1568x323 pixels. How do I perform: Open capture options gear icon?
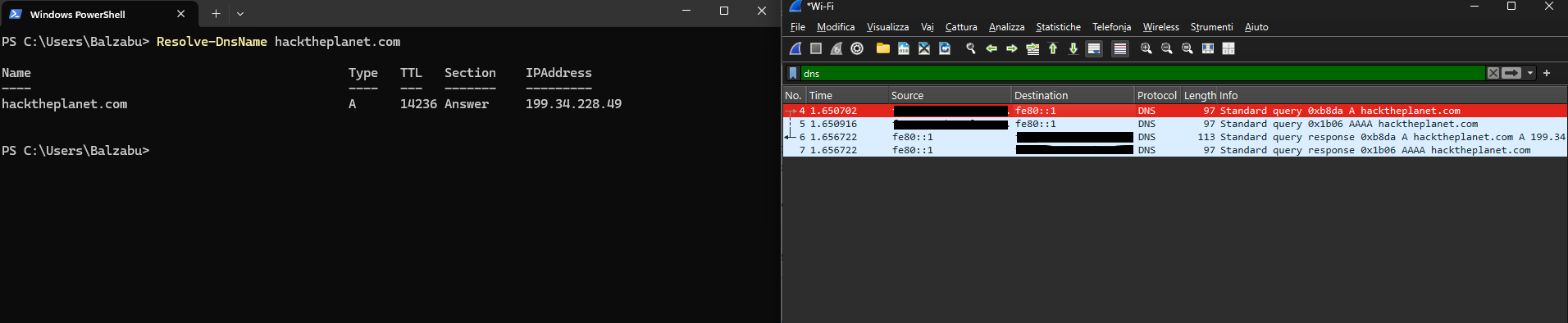857,48
